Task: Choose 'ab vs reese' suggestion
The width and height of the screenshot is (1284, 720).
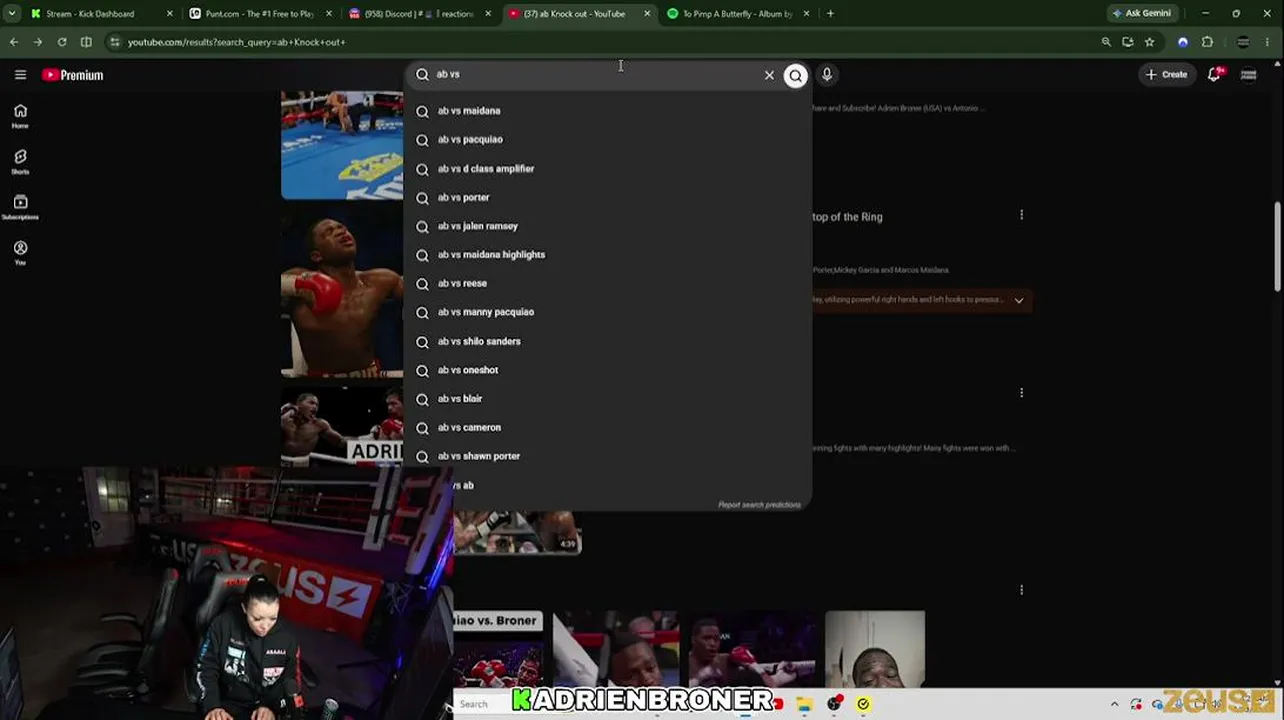Action: click(608, 284)
